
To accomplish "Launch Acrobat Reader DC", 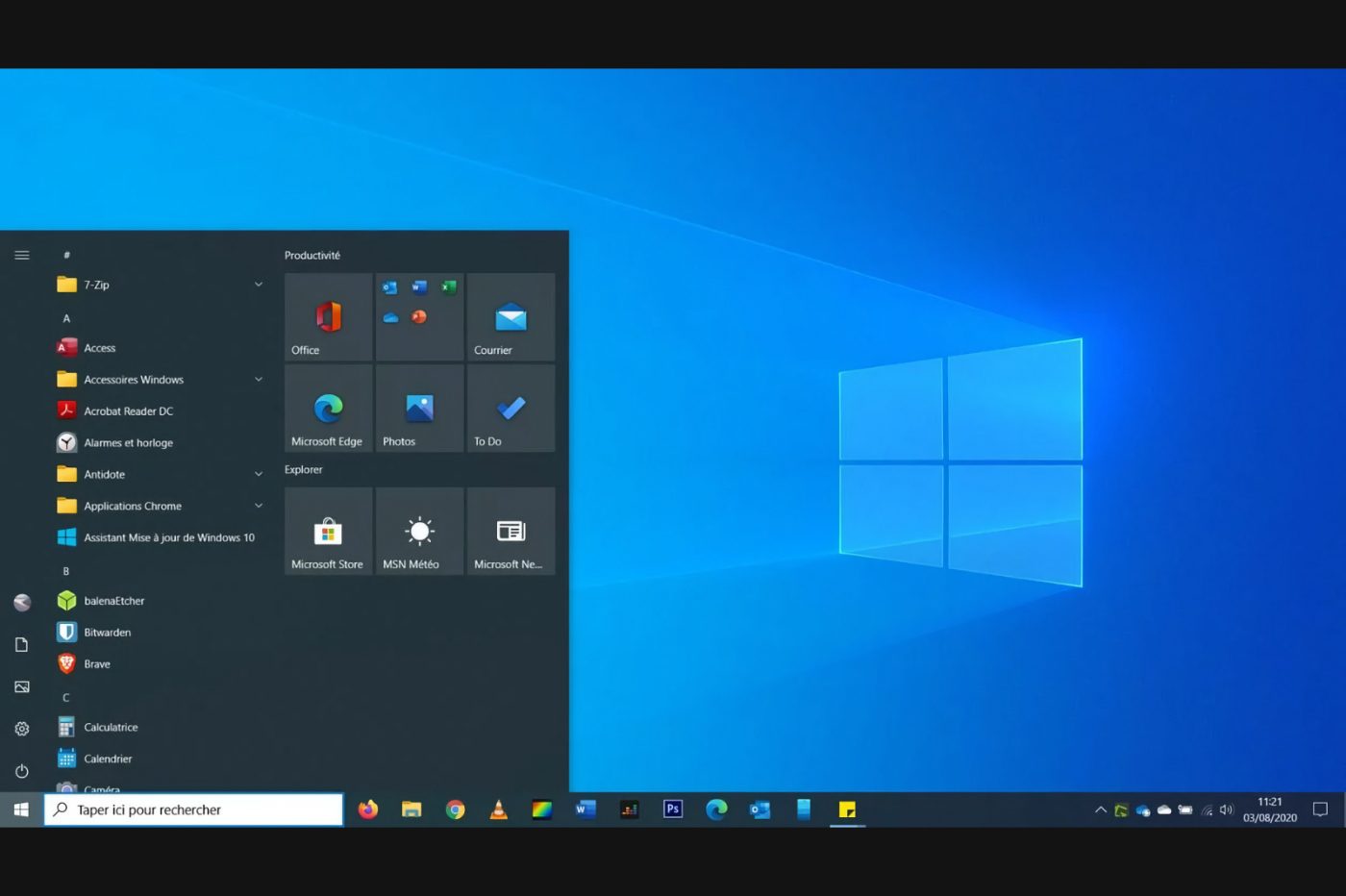I will [160, 411].
